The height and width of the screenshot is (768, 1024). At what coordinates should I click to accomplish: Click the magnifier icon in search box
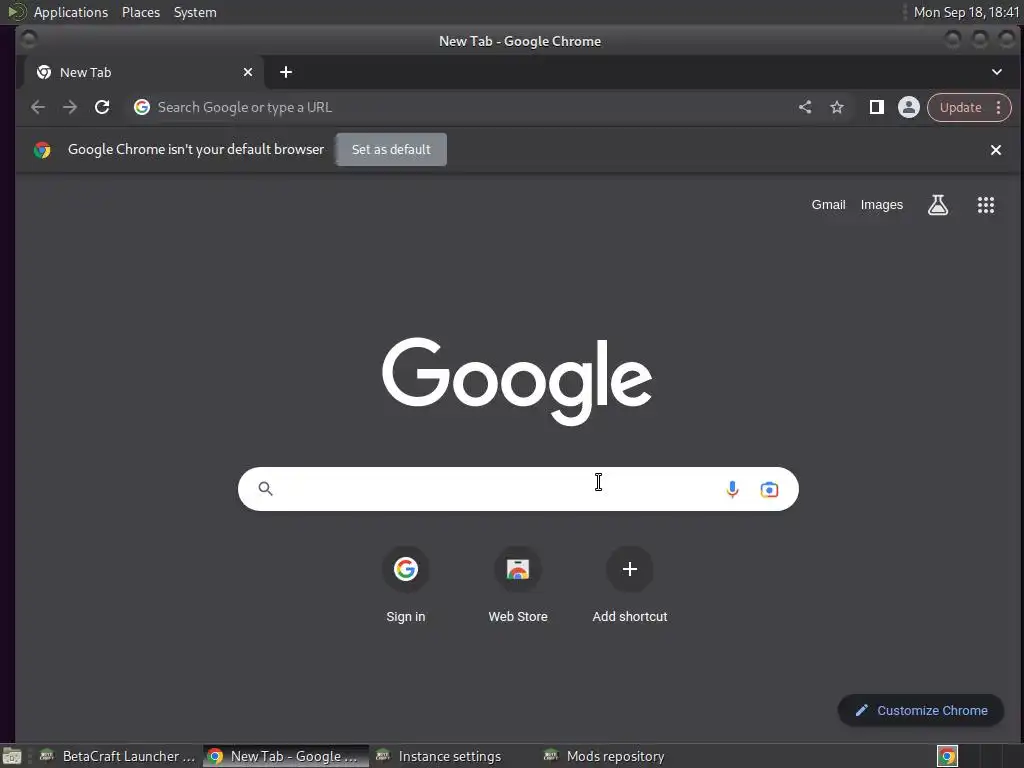pos(265,488)
